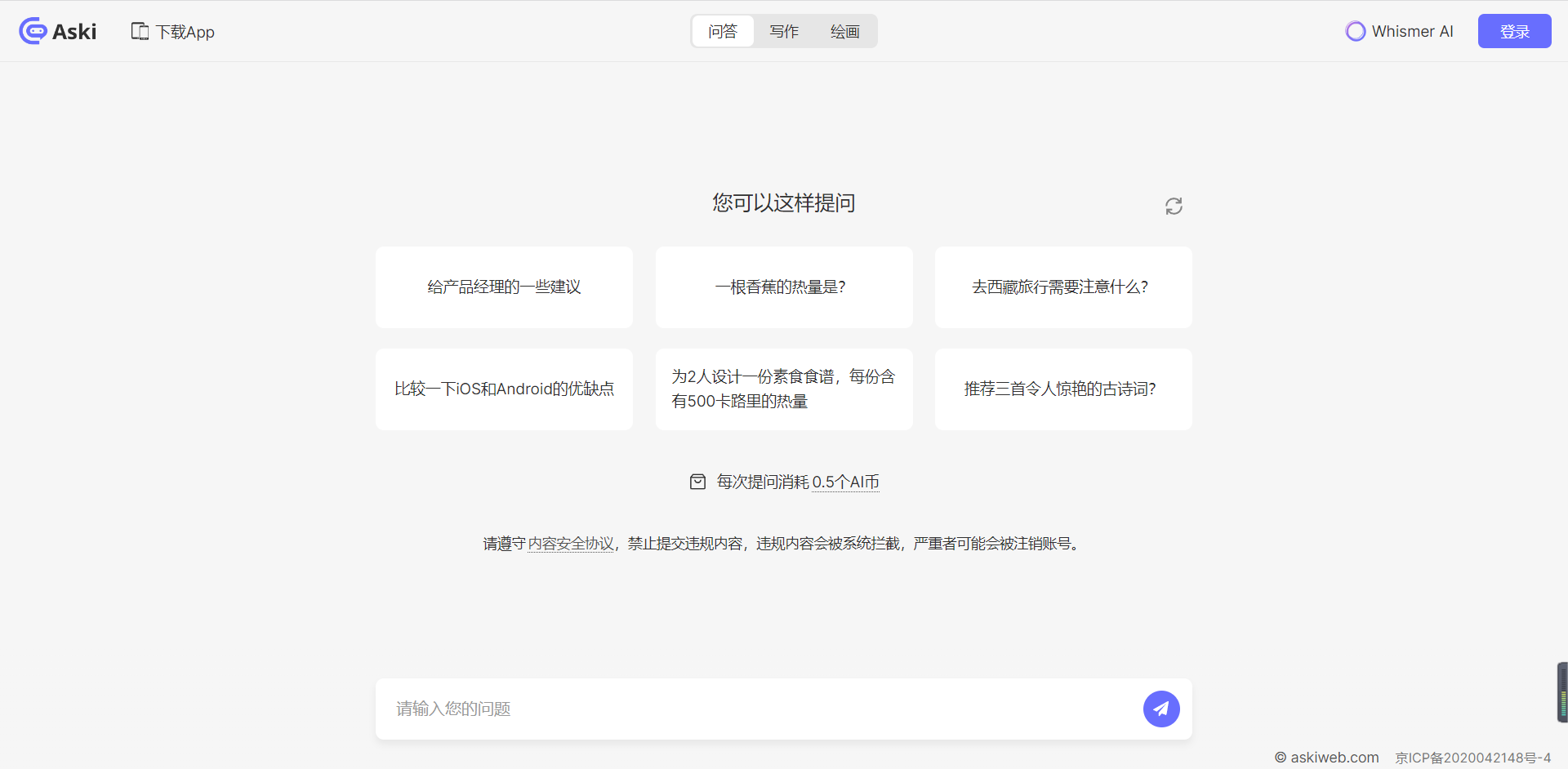This screenshot has width=1568, height=769.
Task: Click the side widget at the right edge
Action: tap(1562, 692)
